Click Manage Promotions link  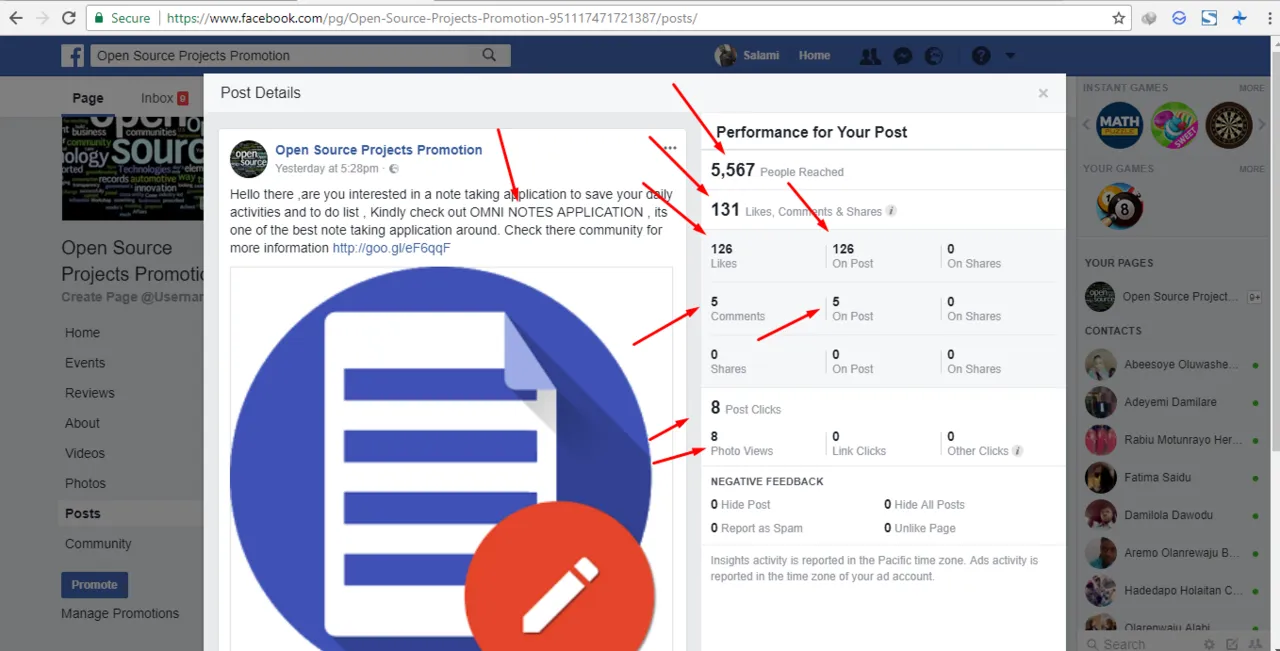point(120,613)
